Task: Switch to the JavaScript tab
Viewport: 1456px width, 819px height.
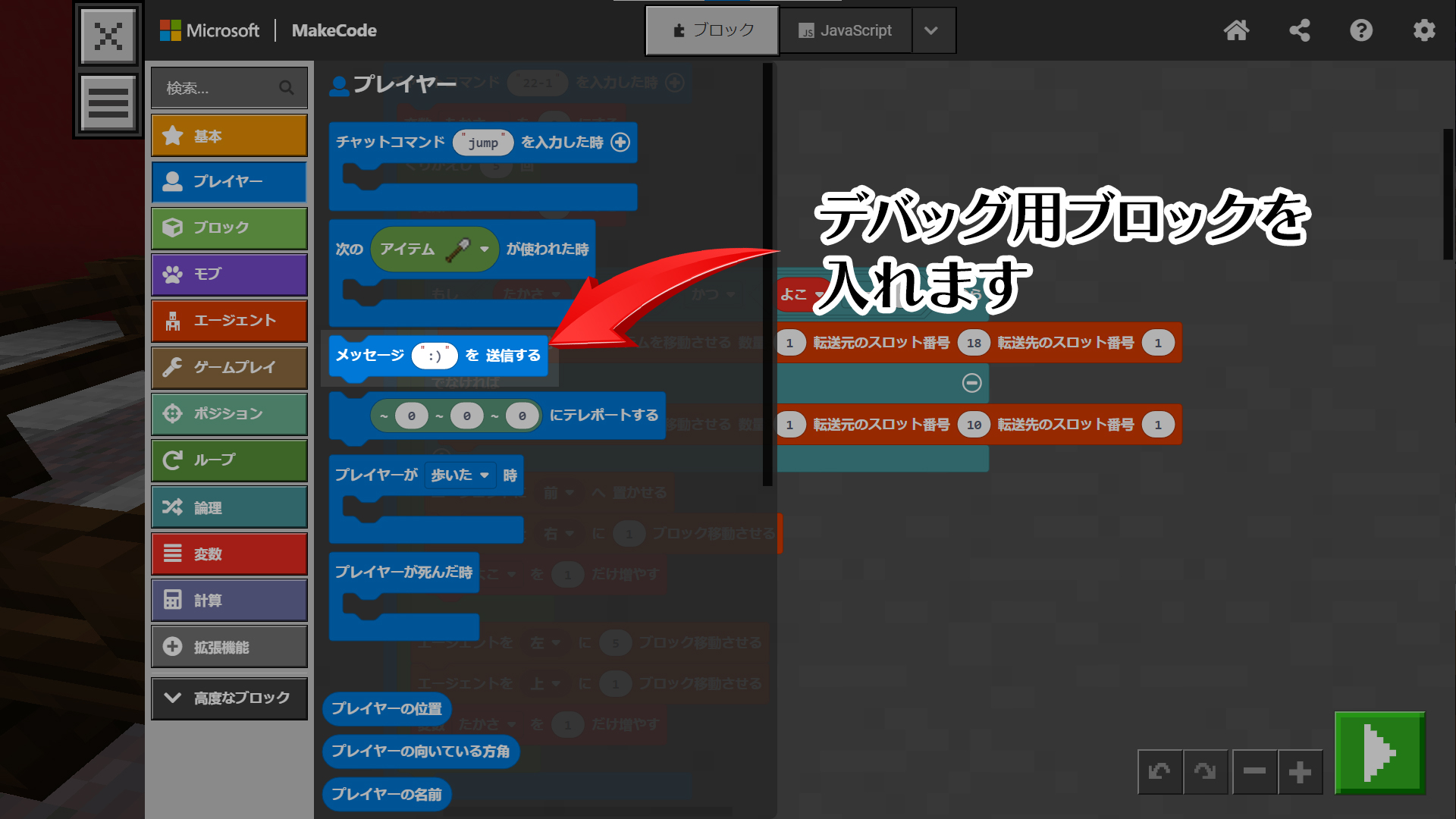Action: [x=846, y=30]
